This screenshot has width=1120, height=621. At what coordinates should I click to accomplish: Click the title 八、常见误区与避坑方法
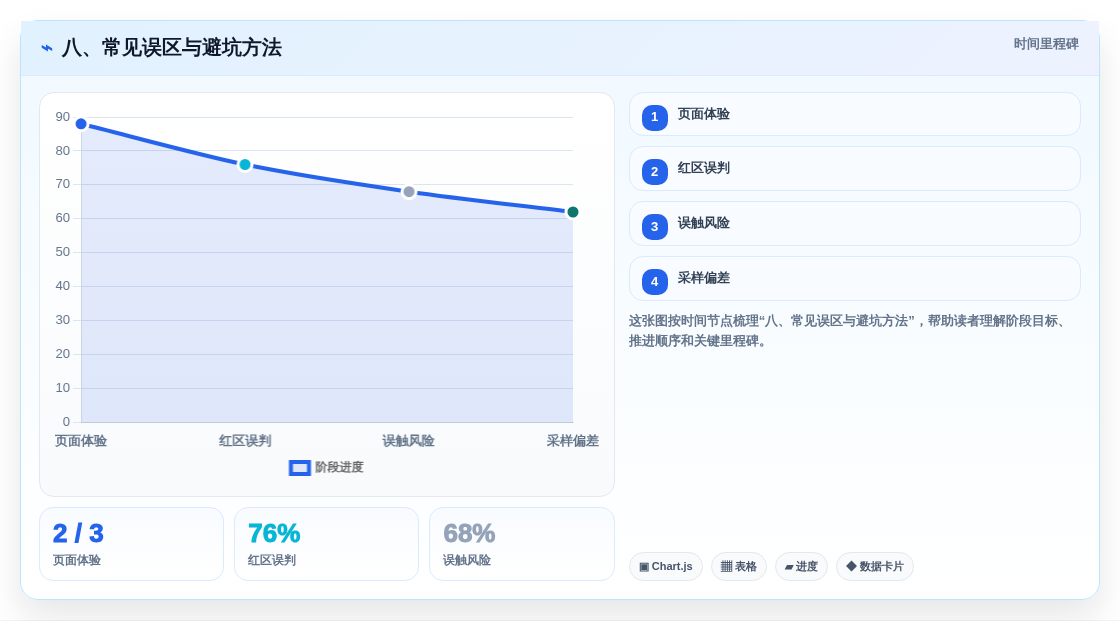pyautogui.click(x=171, y=48)
